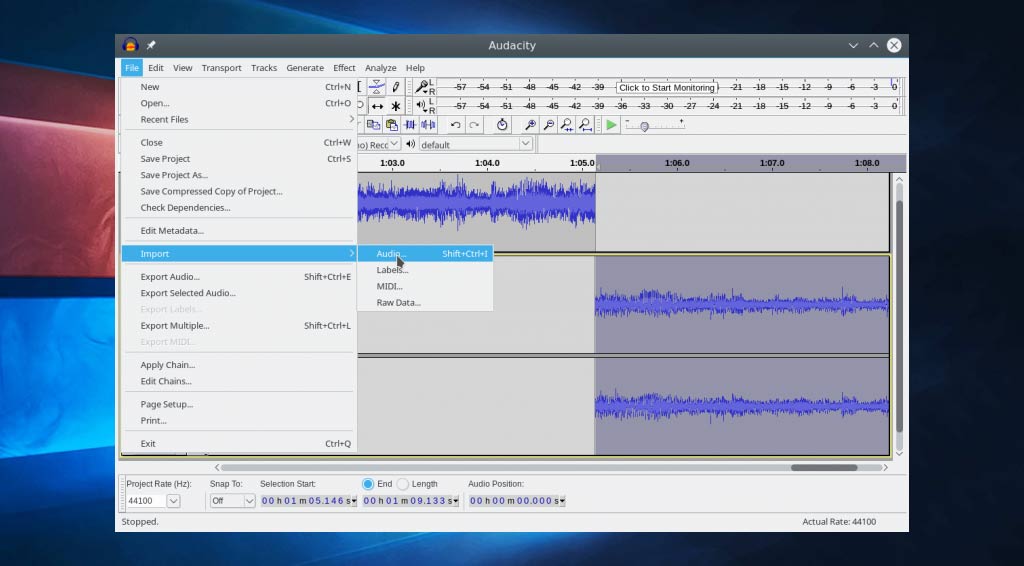Click the playback speed slider knob
The width and height of the screenshot is (1024, 566).
tap(645, 127)
